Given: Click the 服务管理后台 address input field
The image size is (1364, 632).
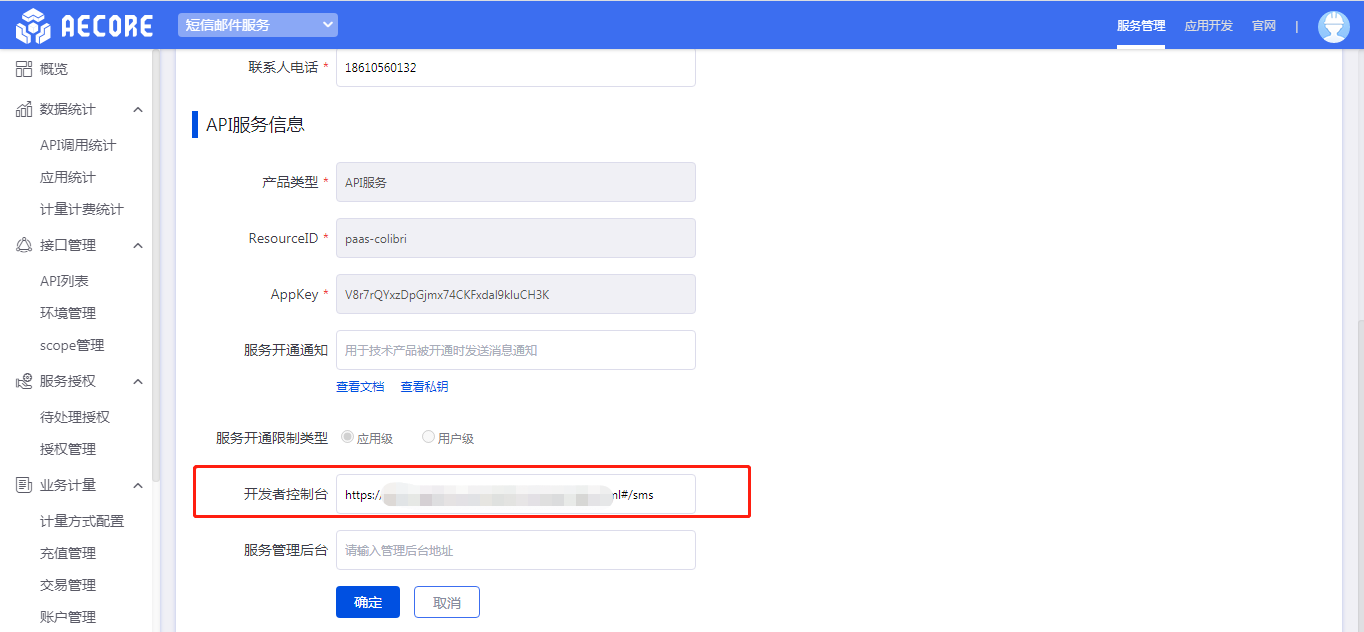Looking at the screenshot, I should tap(515, 550).
